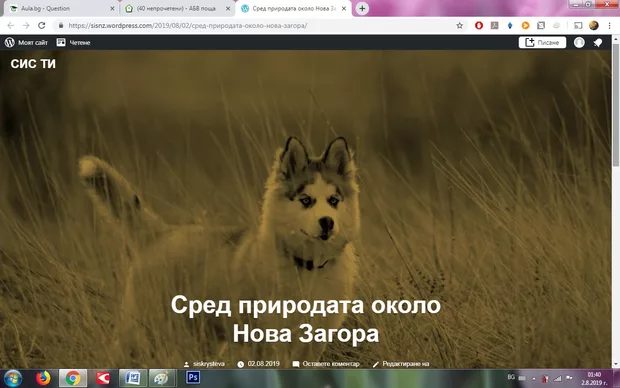The image size is (620, 388).
Task: Open the WordPress user profile avatar
Action: 579,42
